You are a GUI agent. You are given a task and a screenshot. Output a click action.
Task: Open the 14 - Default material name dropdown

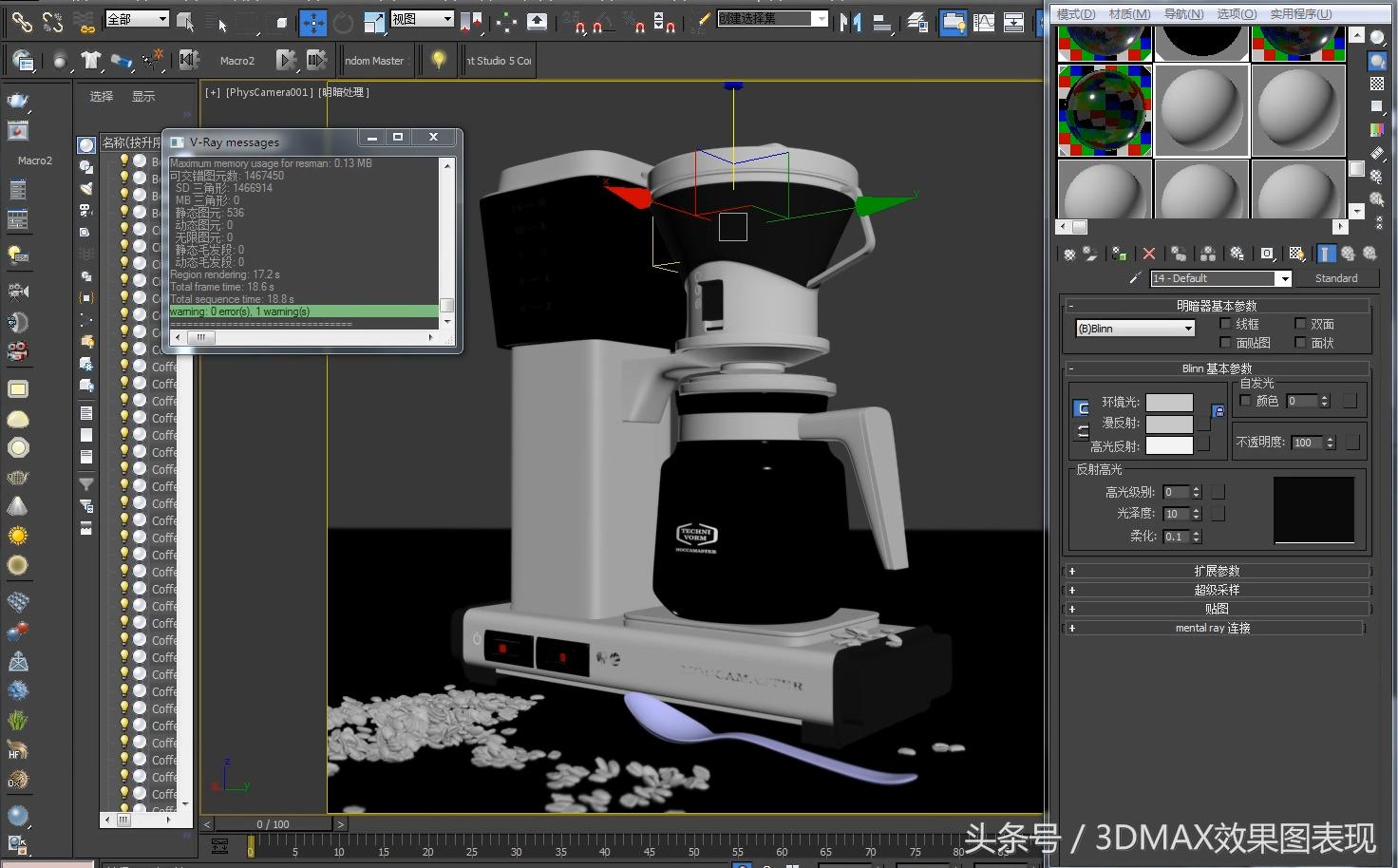point(1283,278)
